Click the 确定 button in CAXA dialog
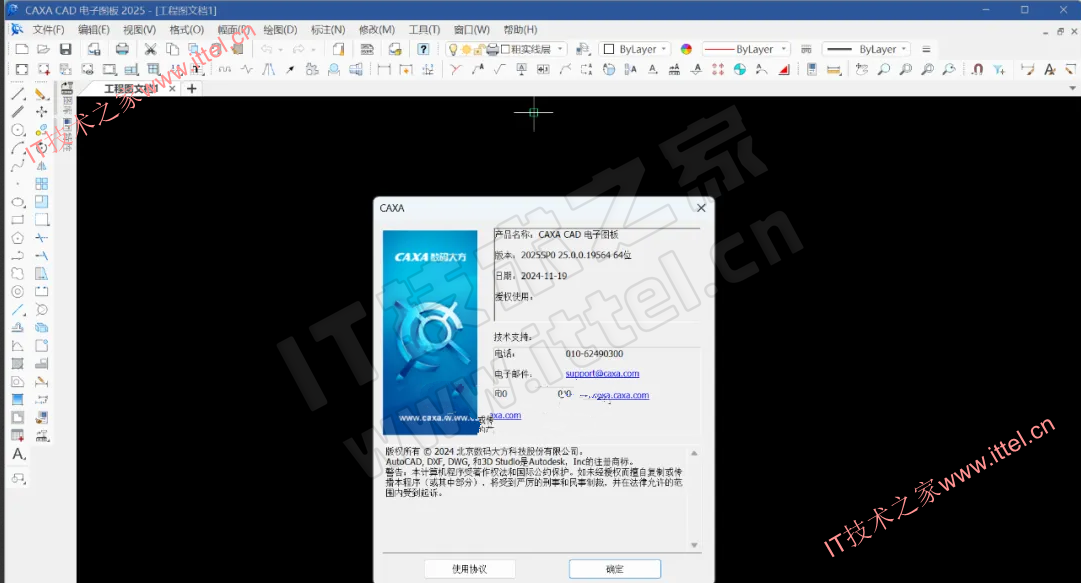1081x583 pixels. point(614,569)
